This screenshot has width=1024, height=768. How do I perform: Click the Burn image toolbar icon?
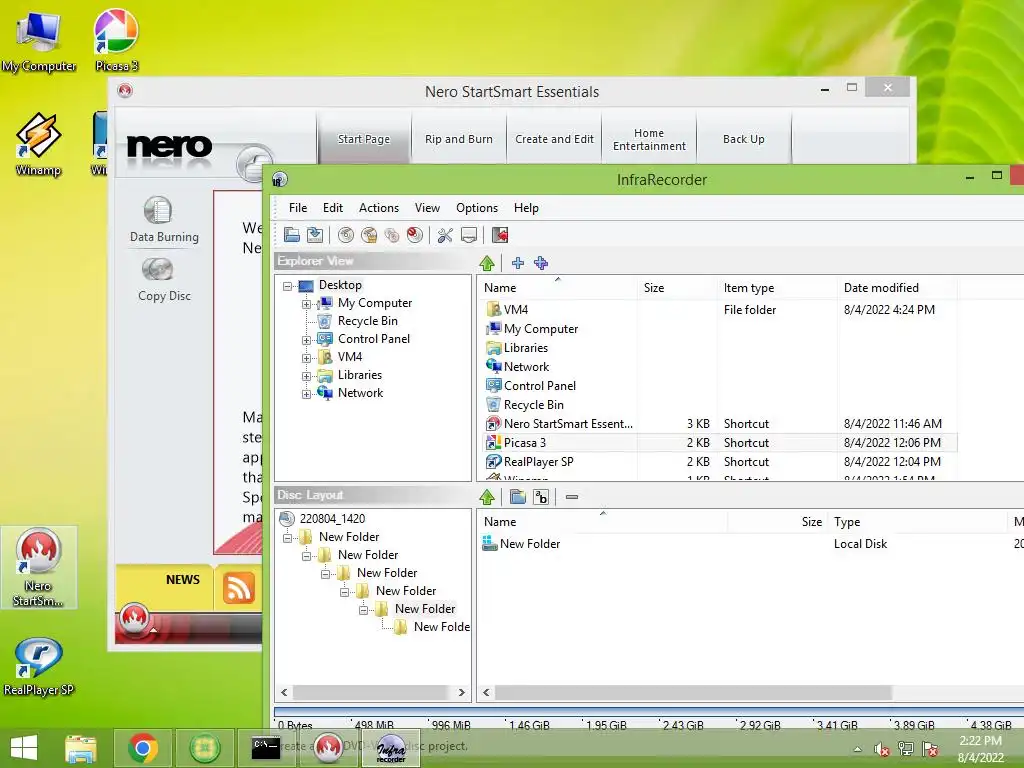point(369,235)
